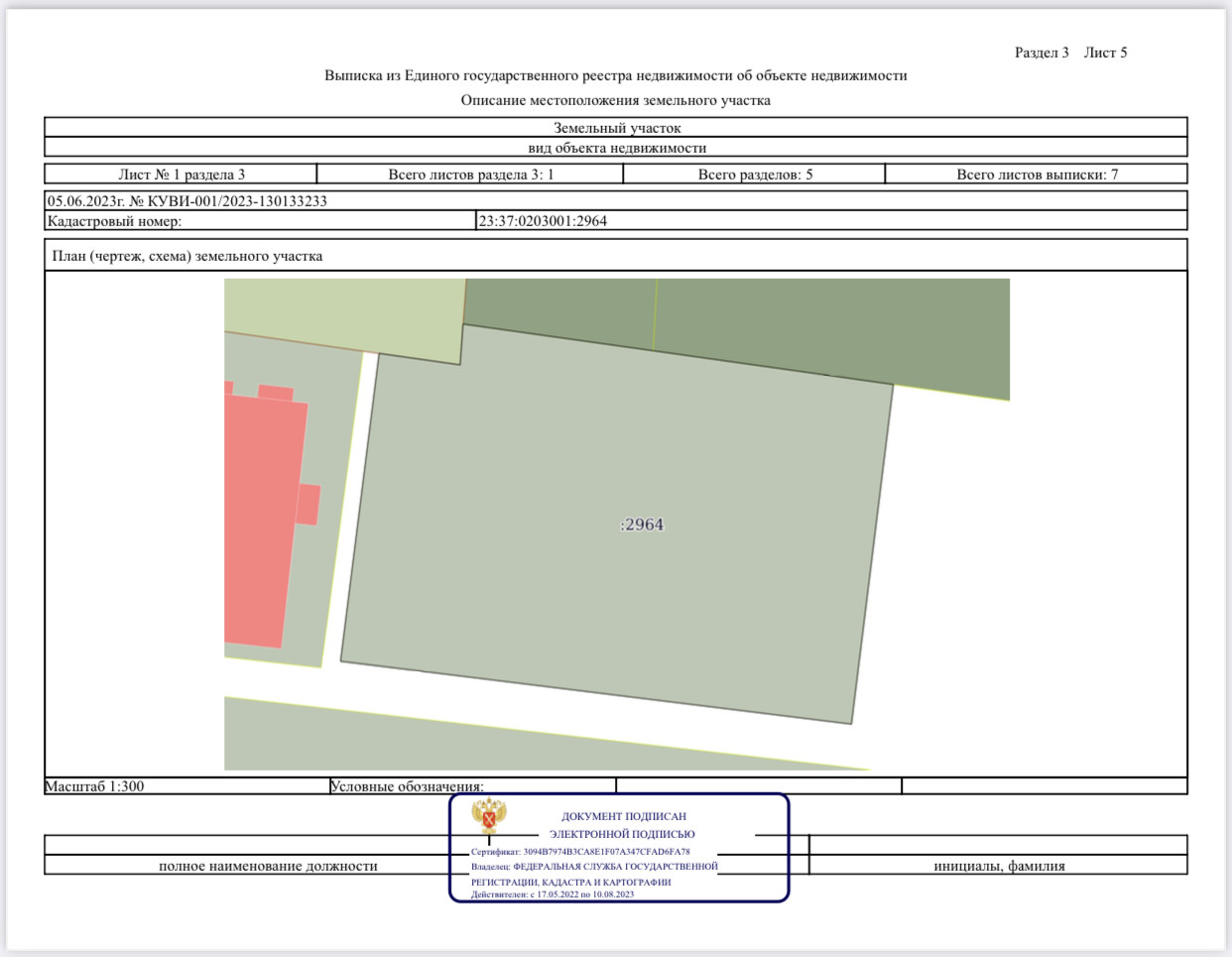Click the 'Лист 5' page label
The height and width of the screenshot is (957, 1232).
(1105, 53)
